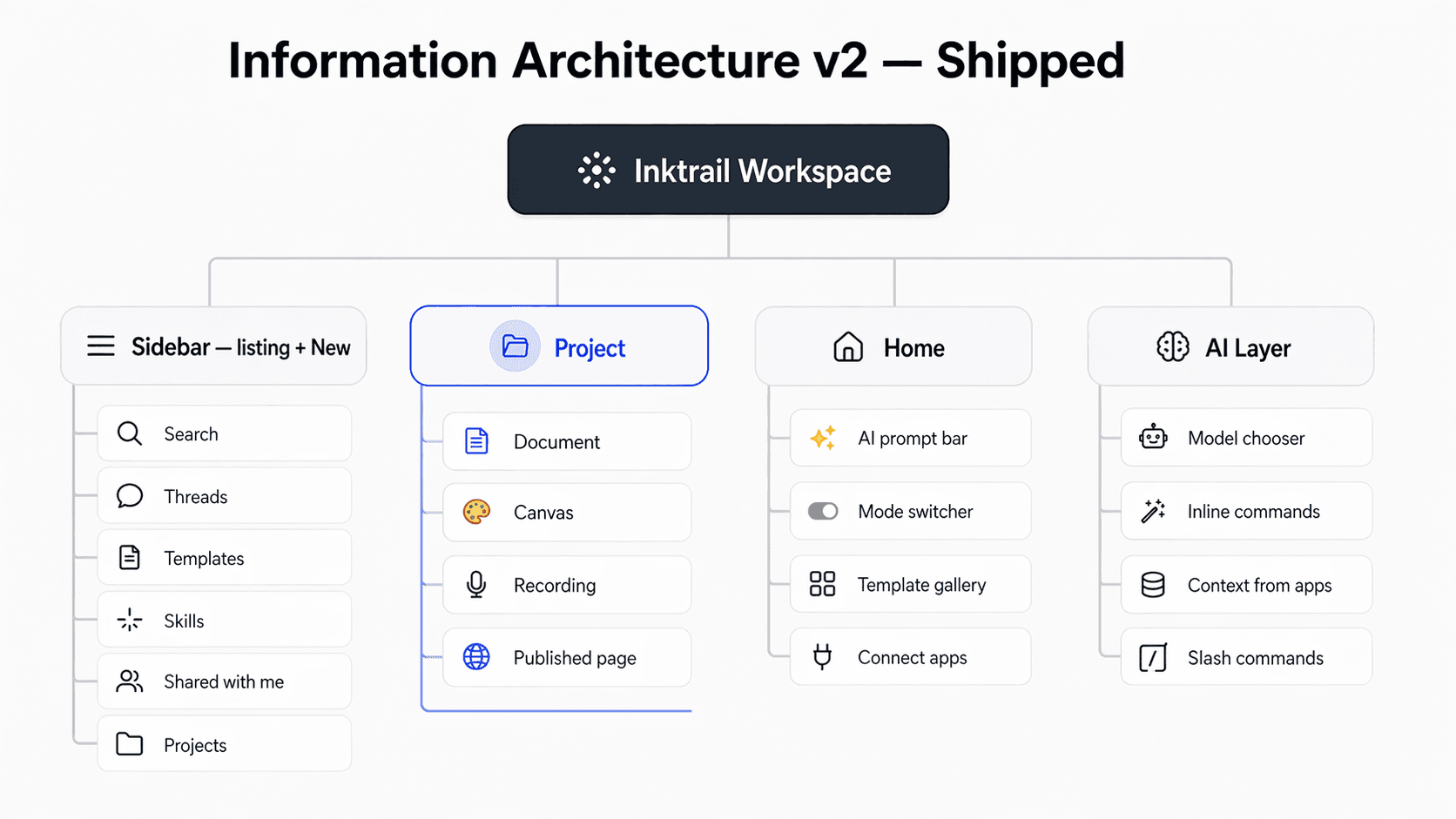The image size is (1456, 819).
Task: Select the Threads item in Sidebar
Action: point(225,496)
